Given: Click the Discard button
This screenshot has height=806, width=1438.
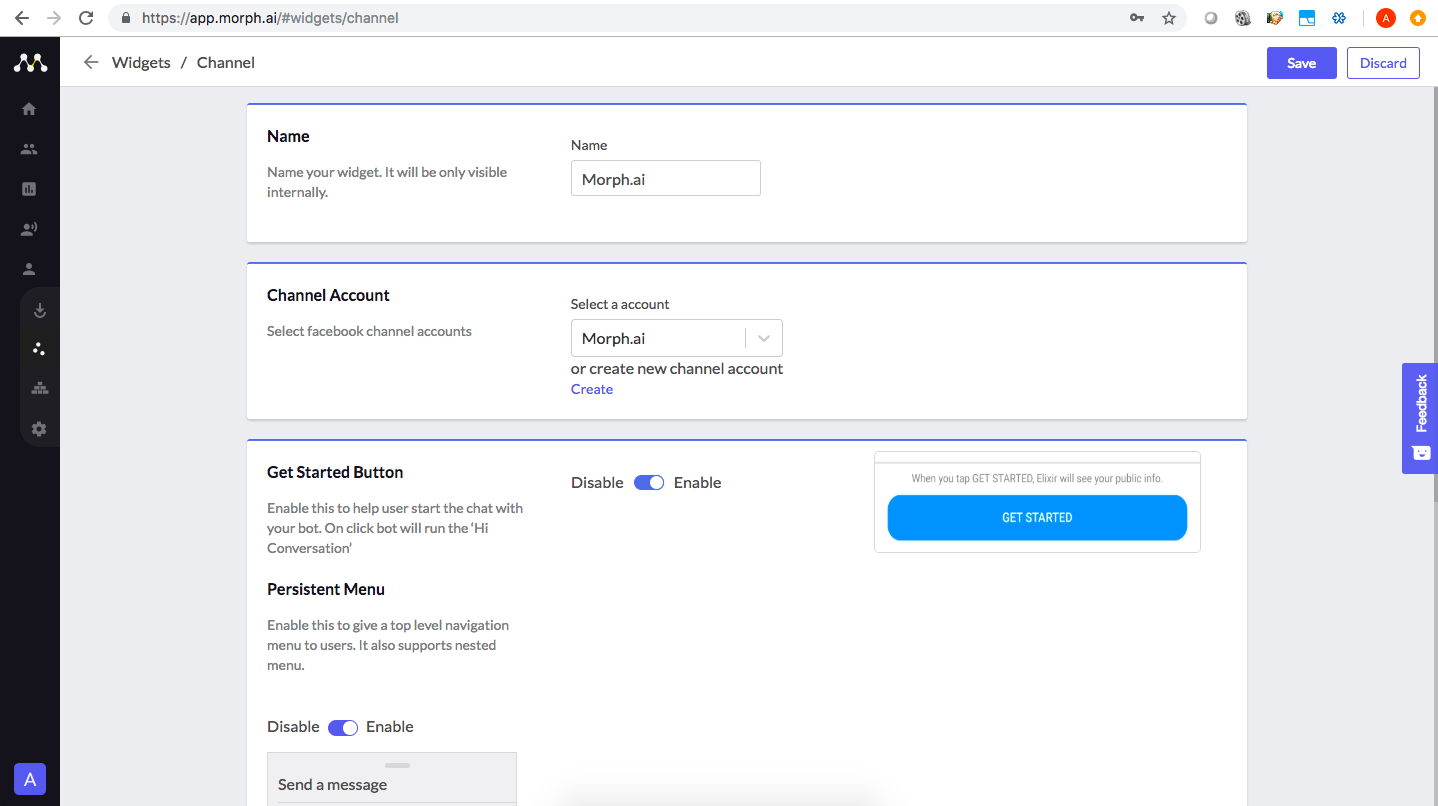Looking at the screenshot, I should pyautogui.click(x=1383, y=63).
